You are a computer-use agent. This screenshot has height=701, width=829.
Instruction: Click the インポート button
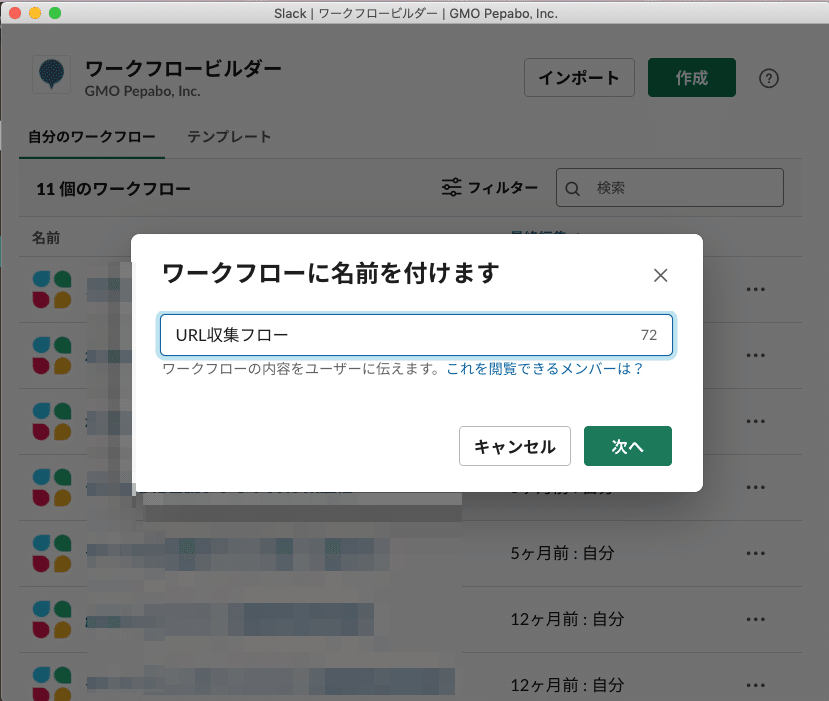(x=579, y=77)
